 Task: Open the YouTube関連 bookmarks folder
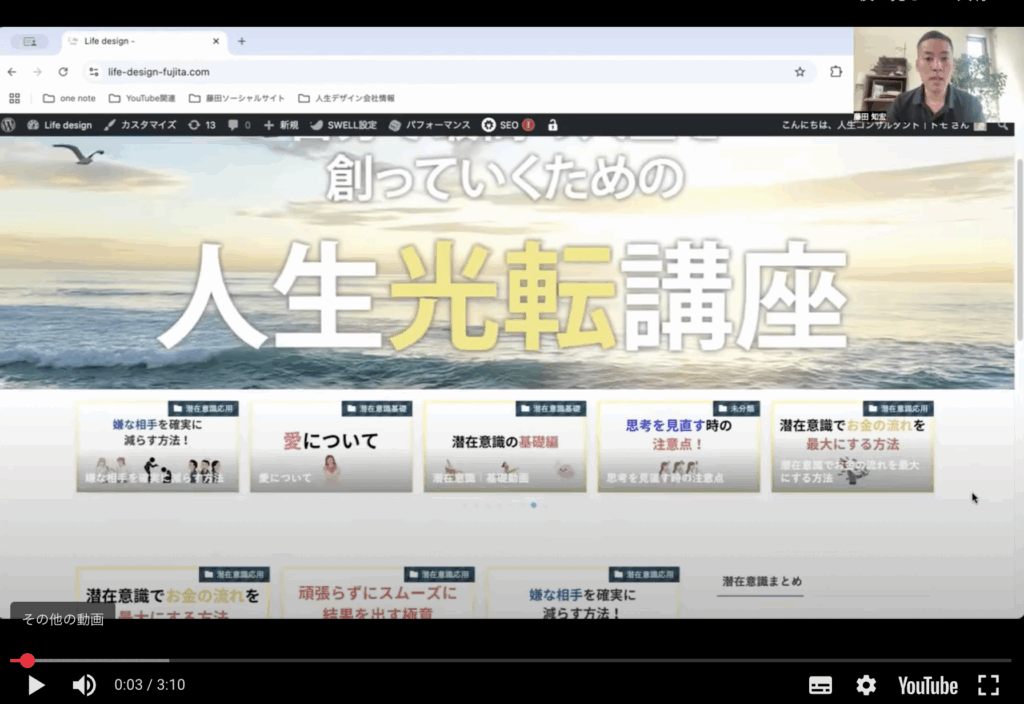142,98
